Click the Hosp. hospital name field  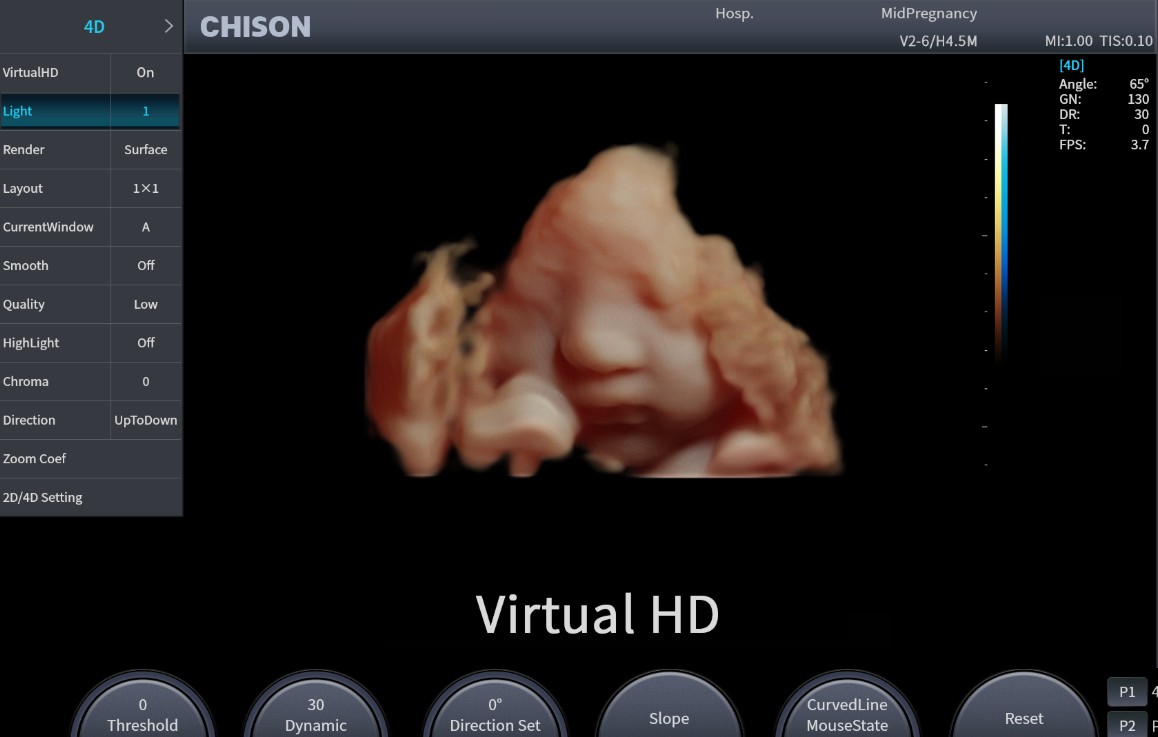click(734, 13)
